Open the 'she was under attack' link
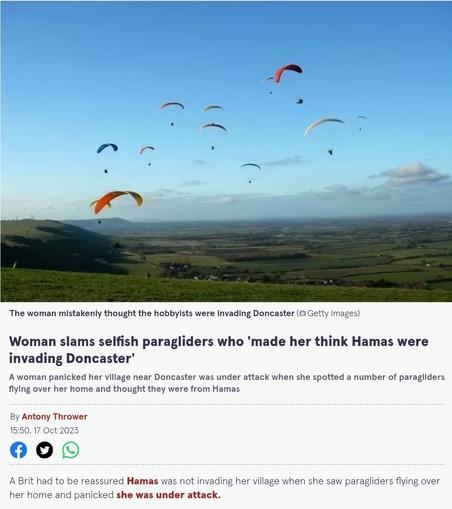This screenshot has height=509, width=452. tap(168, 495)
